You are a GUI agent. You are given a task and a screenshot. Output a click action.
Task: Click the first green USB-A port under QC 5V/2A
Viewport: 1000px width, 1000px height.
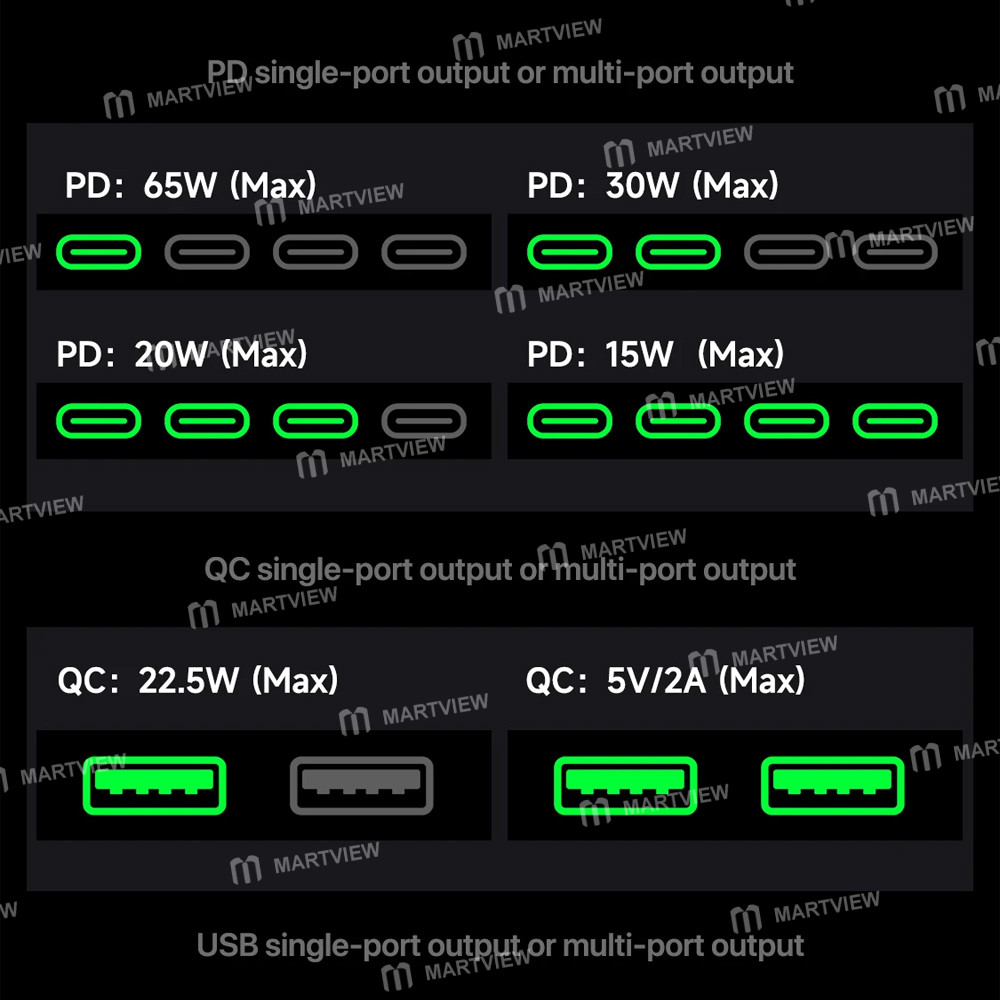click(x=625, y=786)
